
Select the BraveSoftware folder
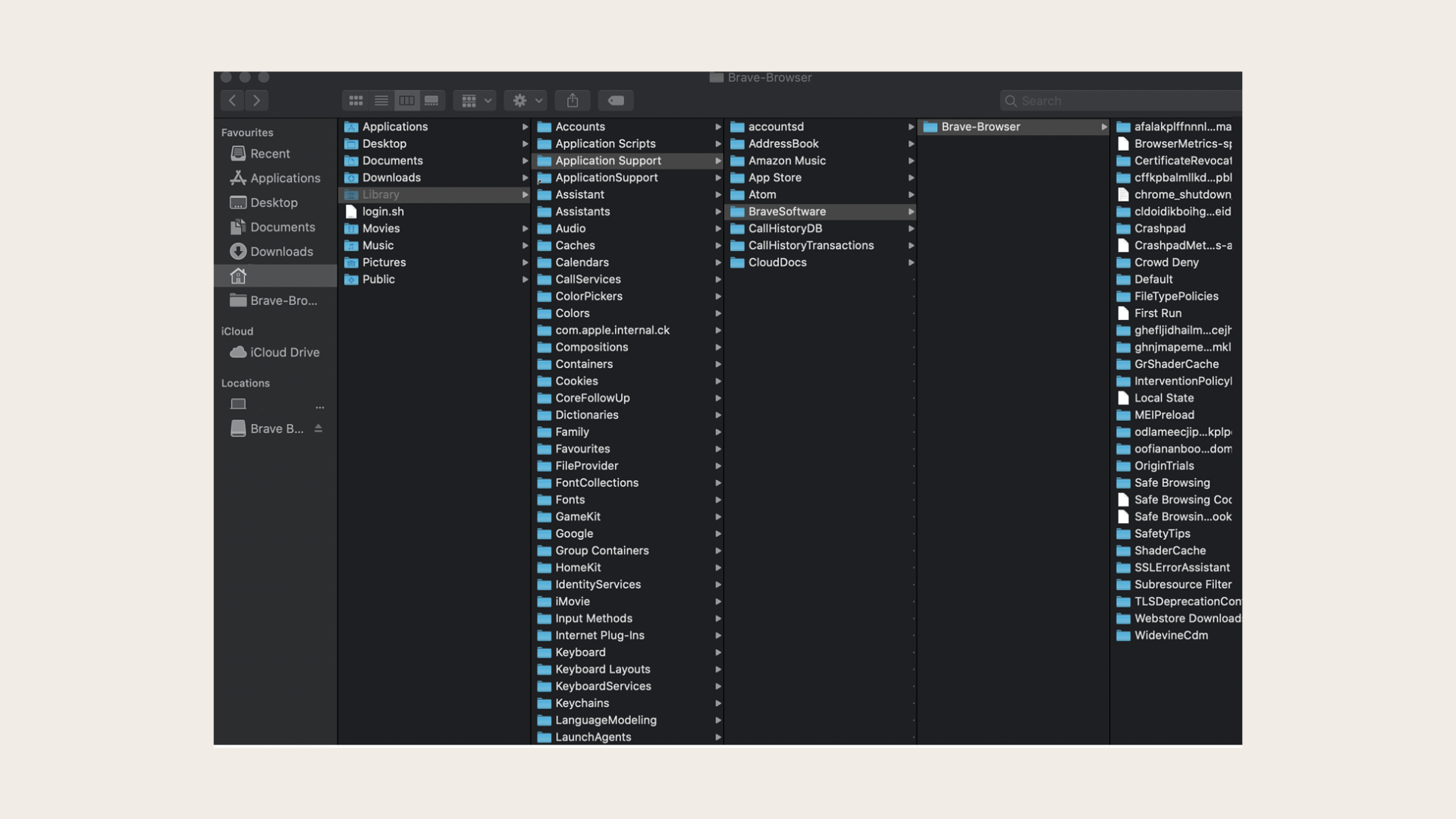[x=821, y=212]
